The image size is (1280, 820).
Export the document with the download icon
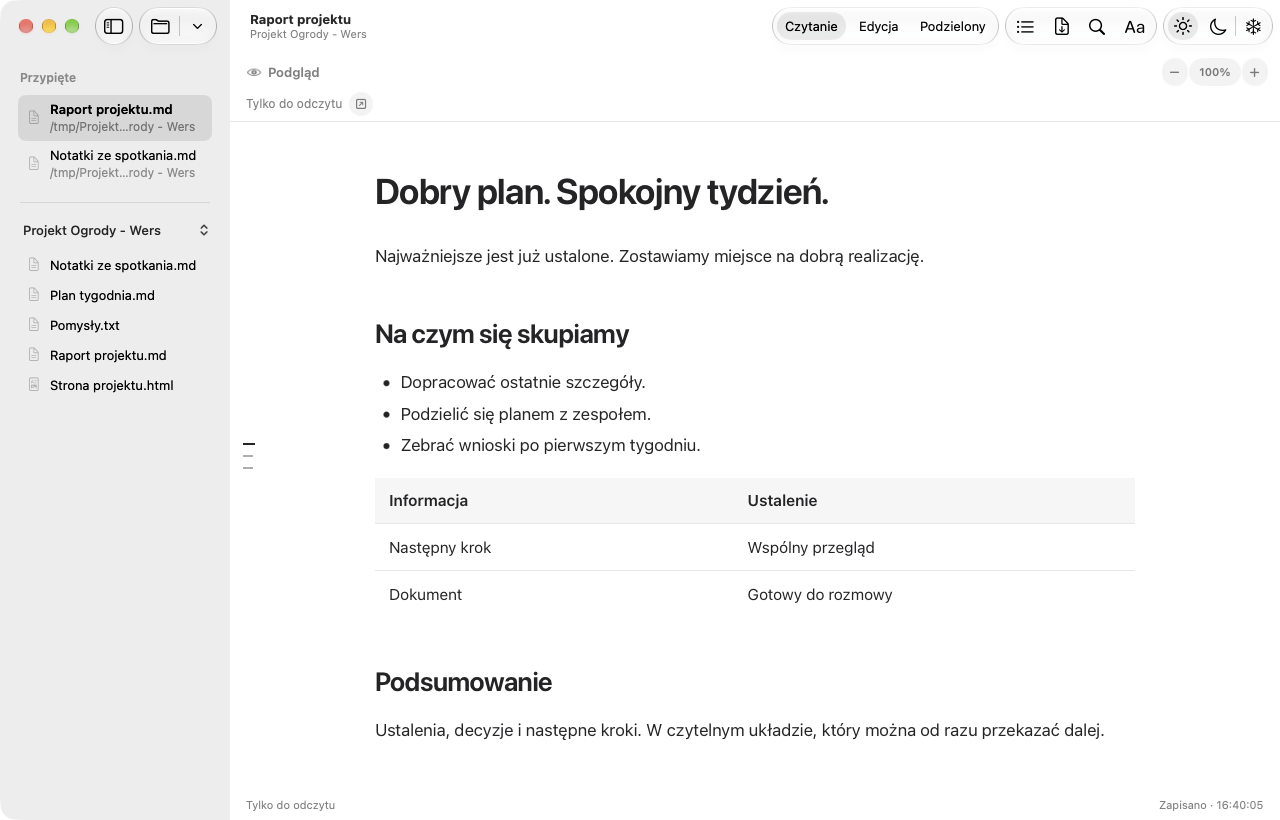[x=1062, y=27]
